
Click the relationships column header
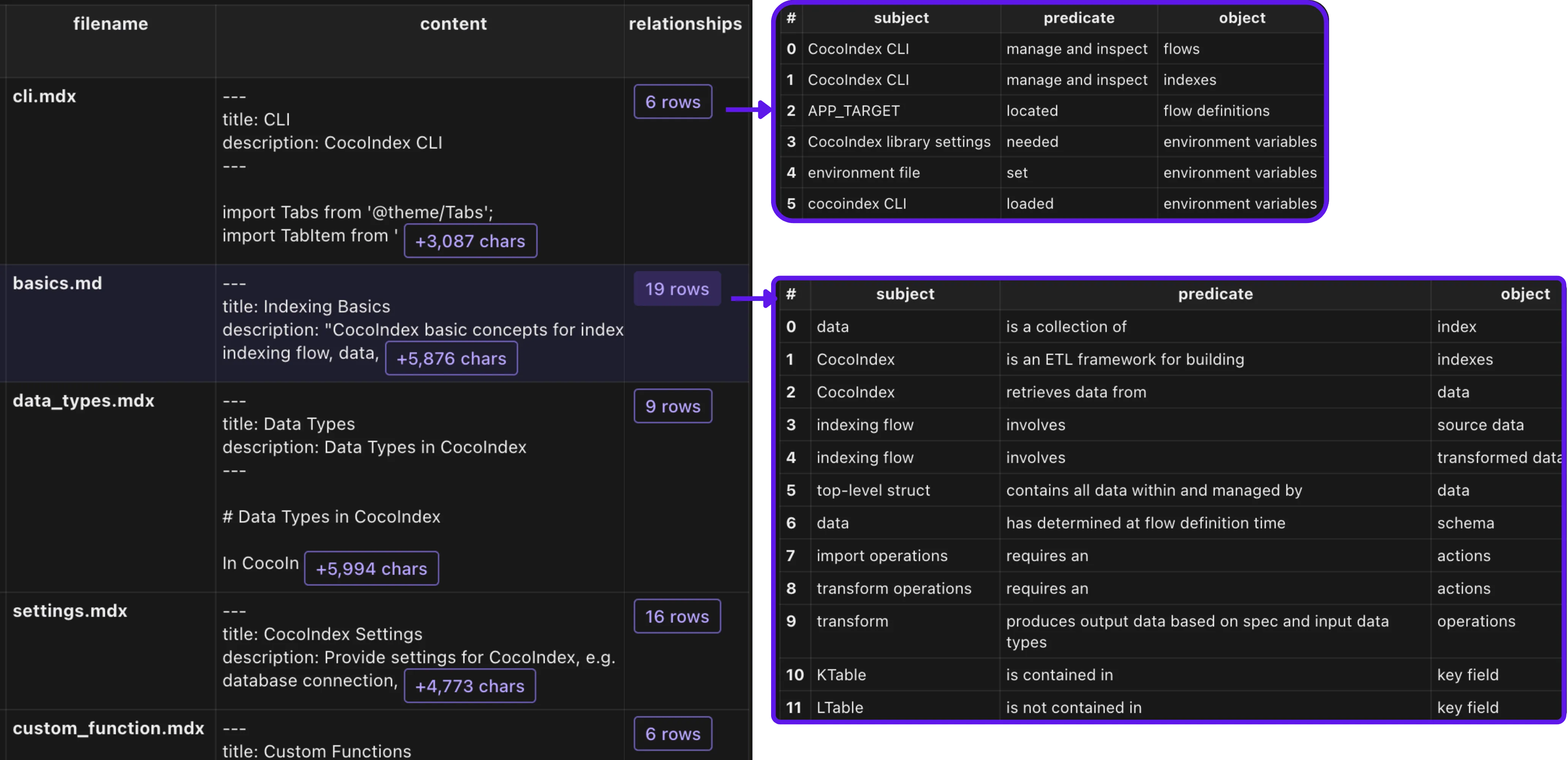coord(685,24)
